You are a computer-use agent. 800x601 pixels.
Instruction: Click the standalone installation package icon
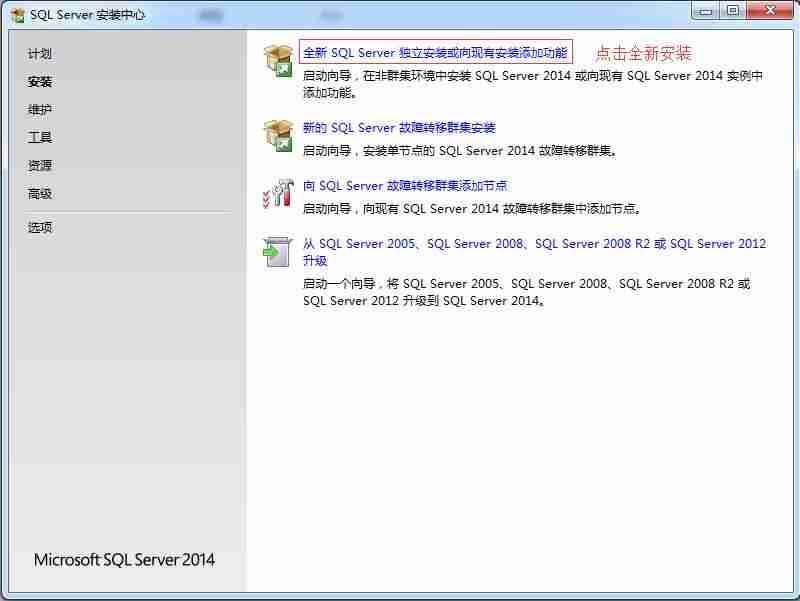tap(277, 59)
